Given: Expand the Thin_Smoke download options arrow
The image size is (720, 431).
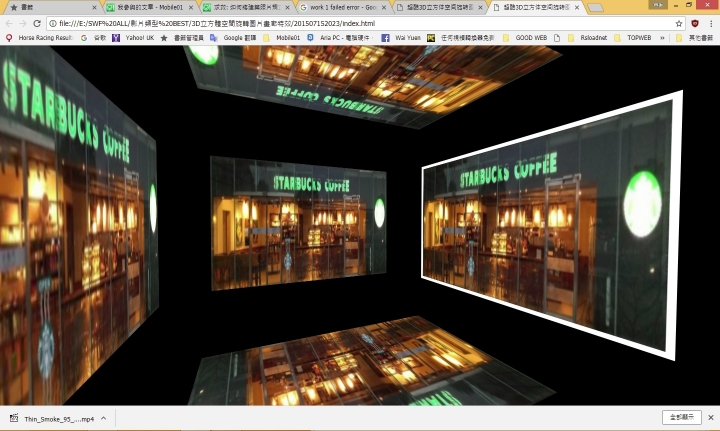Looking at the screenshot, I should click(x=103, y=418).
